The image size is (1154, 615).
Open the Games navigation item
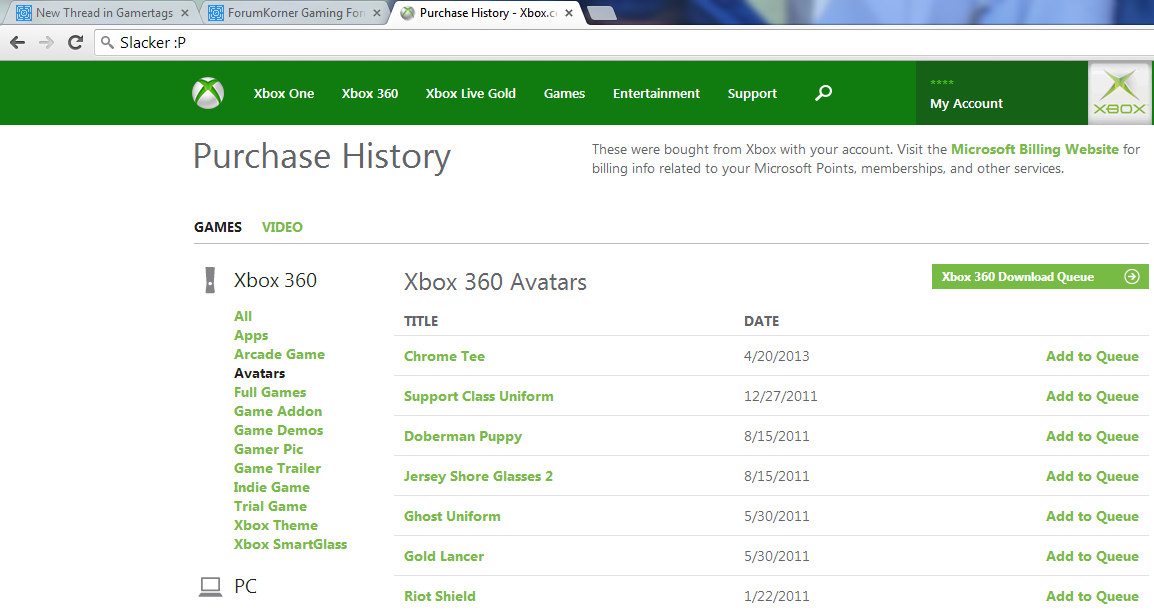564,93
